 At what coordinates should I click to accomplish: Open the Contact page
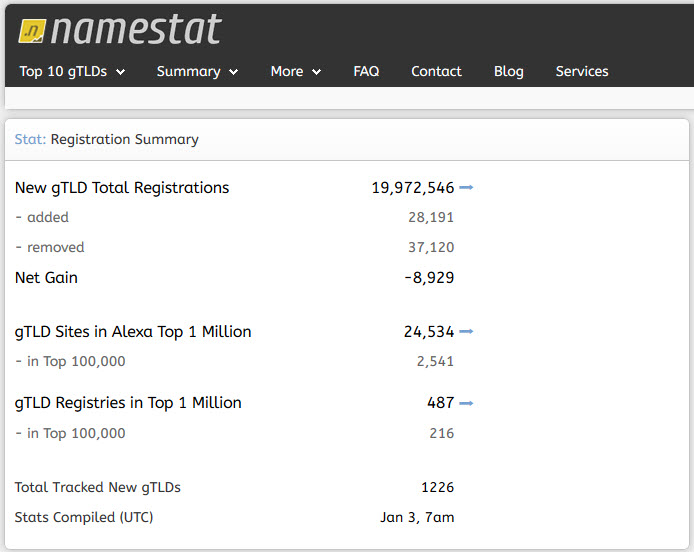[436, 71]
